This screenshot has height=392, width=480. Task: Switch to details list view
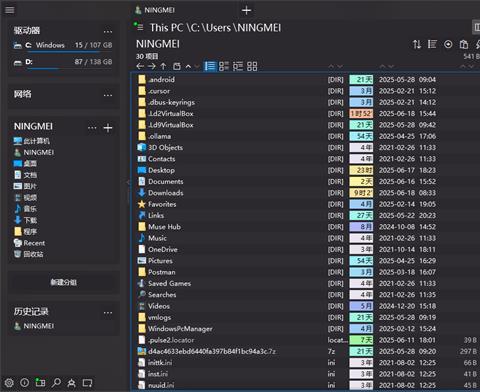click(210, 66)
